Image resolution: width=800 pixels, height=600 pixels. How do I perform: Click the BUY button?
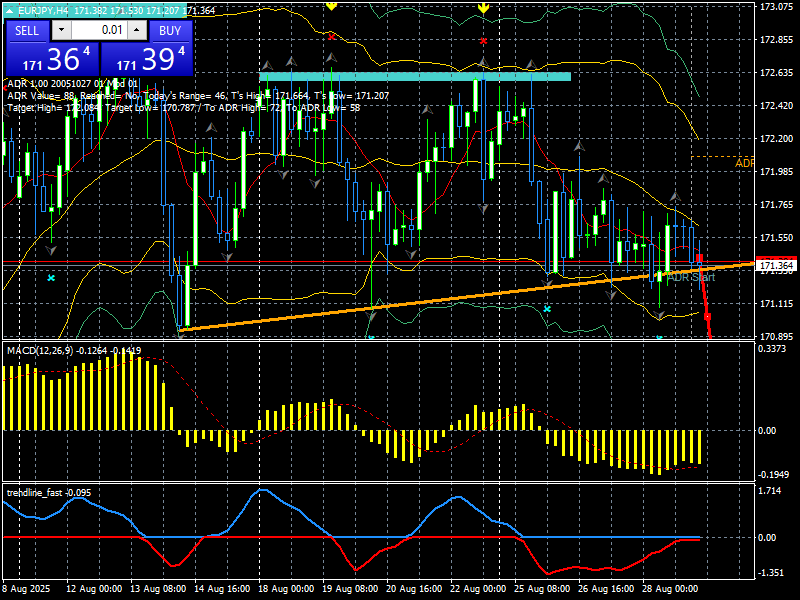click(170, 31)
